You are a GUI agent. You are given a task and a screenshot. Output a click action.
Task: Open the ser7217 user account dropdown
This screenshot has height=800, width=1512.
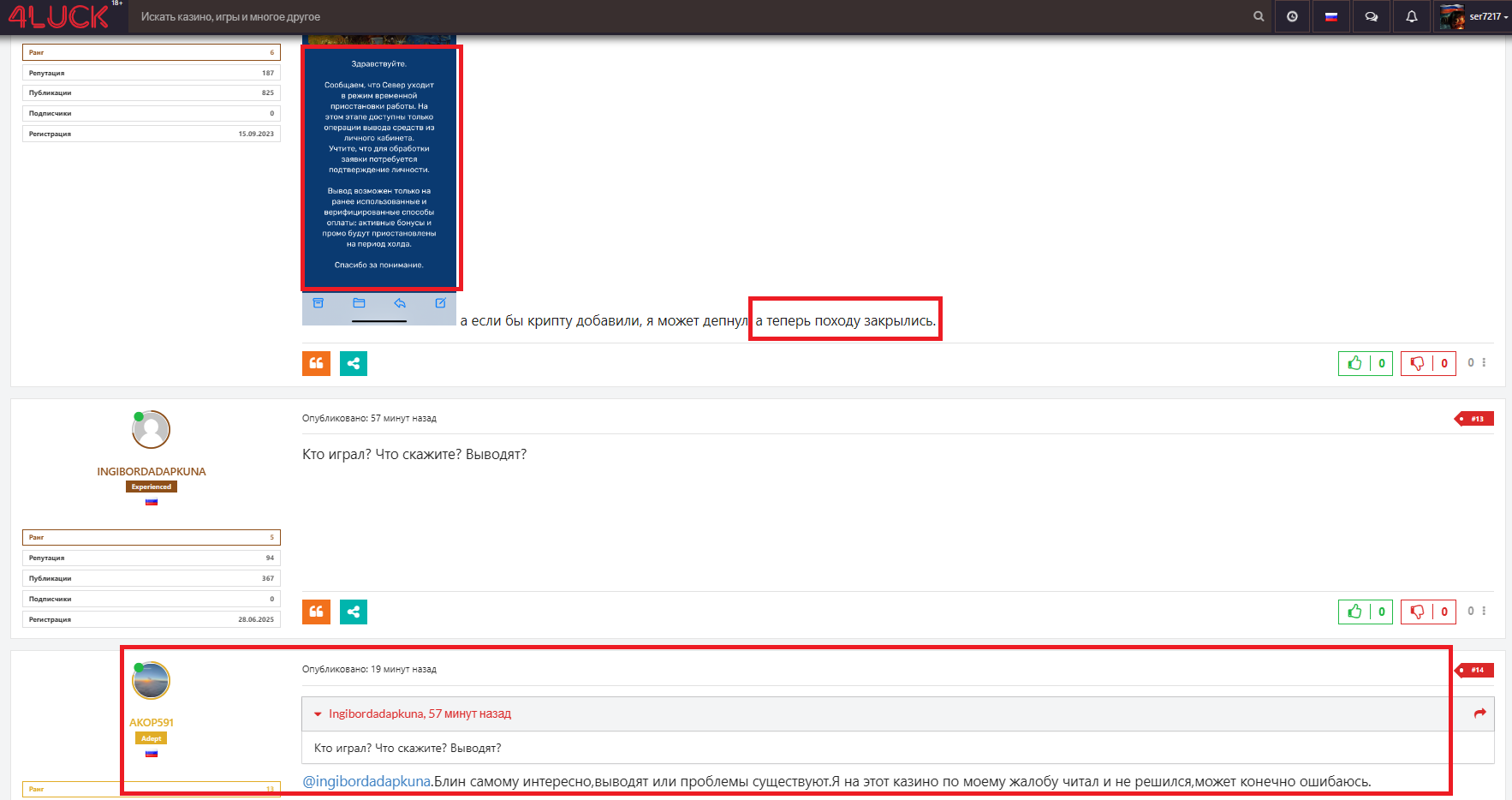tap(1474, 16)
